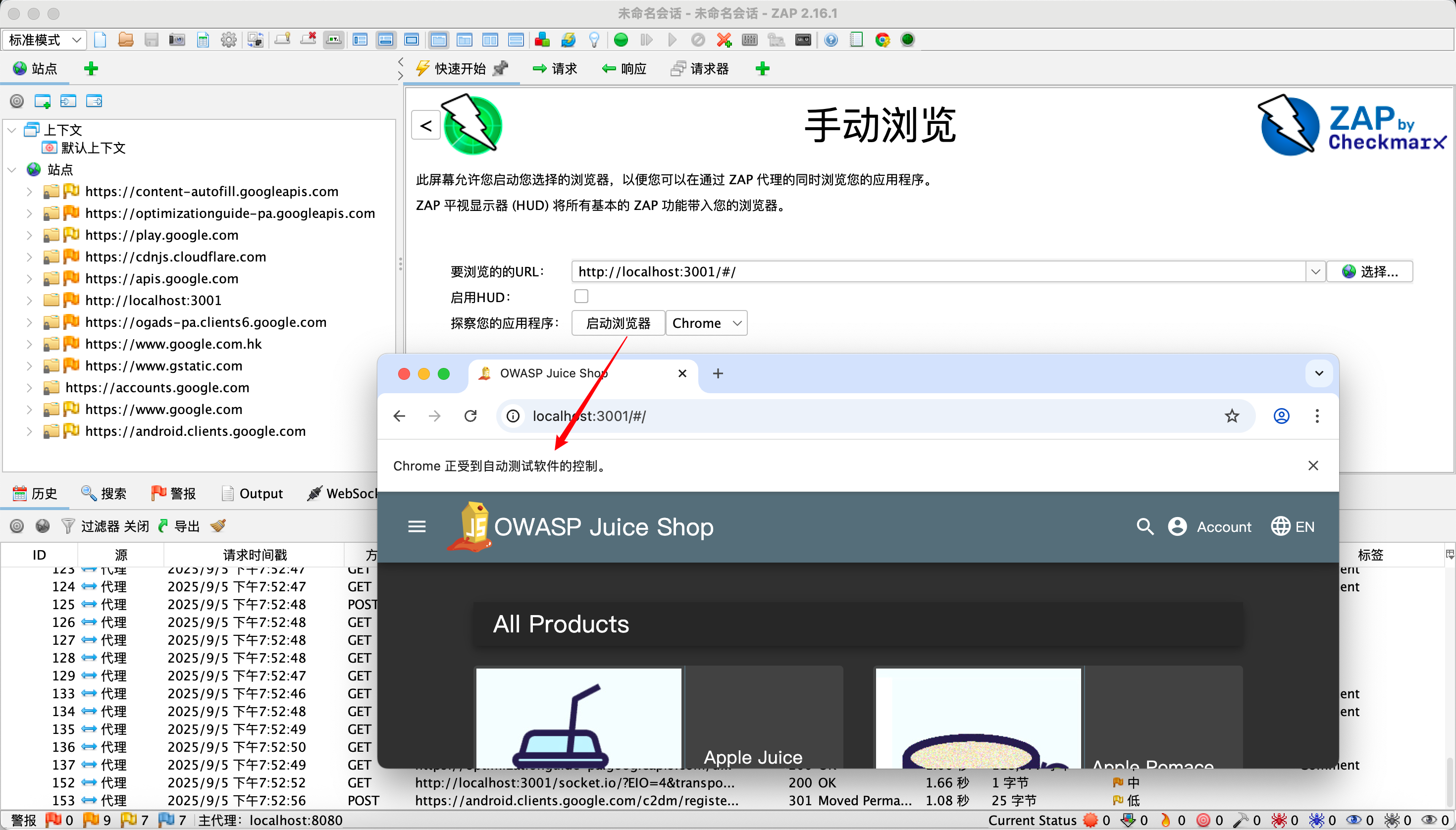
Task: Select the https://cdnjs.cloudflare.com site row
Action: pyautogui.click(x=176, y=257)
